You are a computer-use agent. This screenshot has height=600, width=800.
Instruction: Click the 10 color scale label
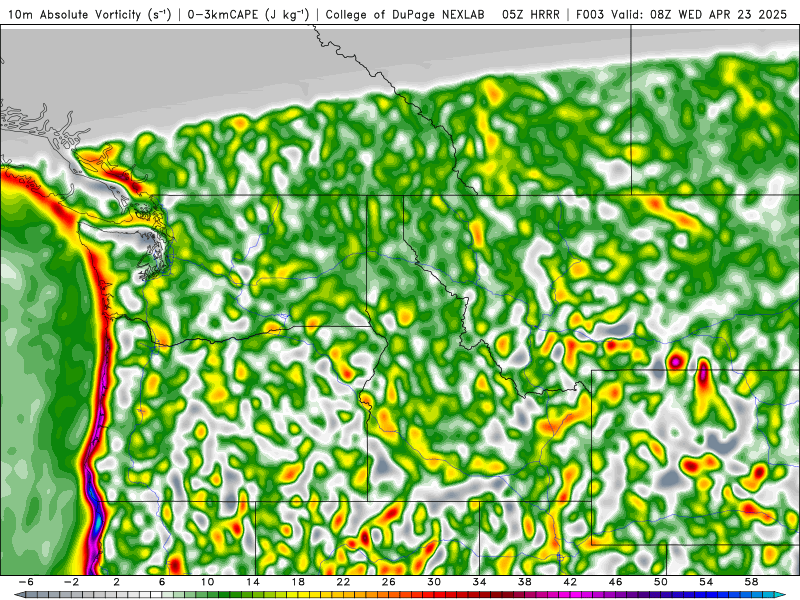207,582
